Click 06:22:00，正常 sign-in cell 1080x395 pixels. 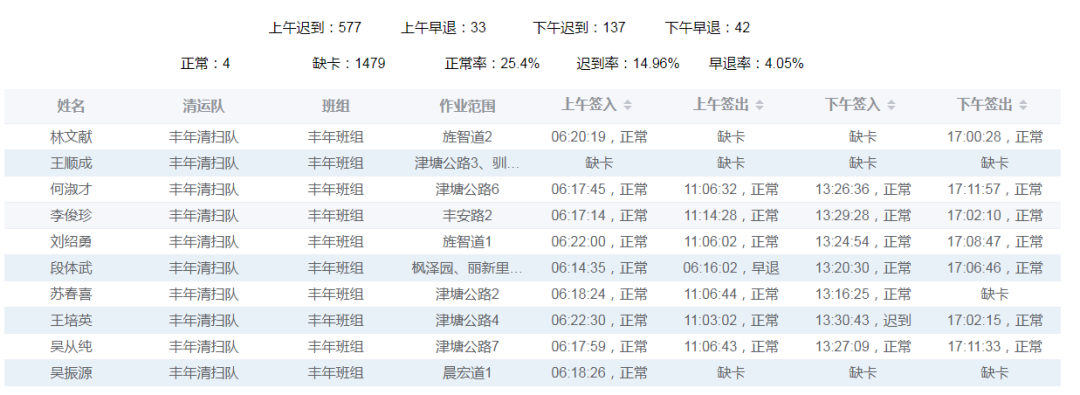599,241
